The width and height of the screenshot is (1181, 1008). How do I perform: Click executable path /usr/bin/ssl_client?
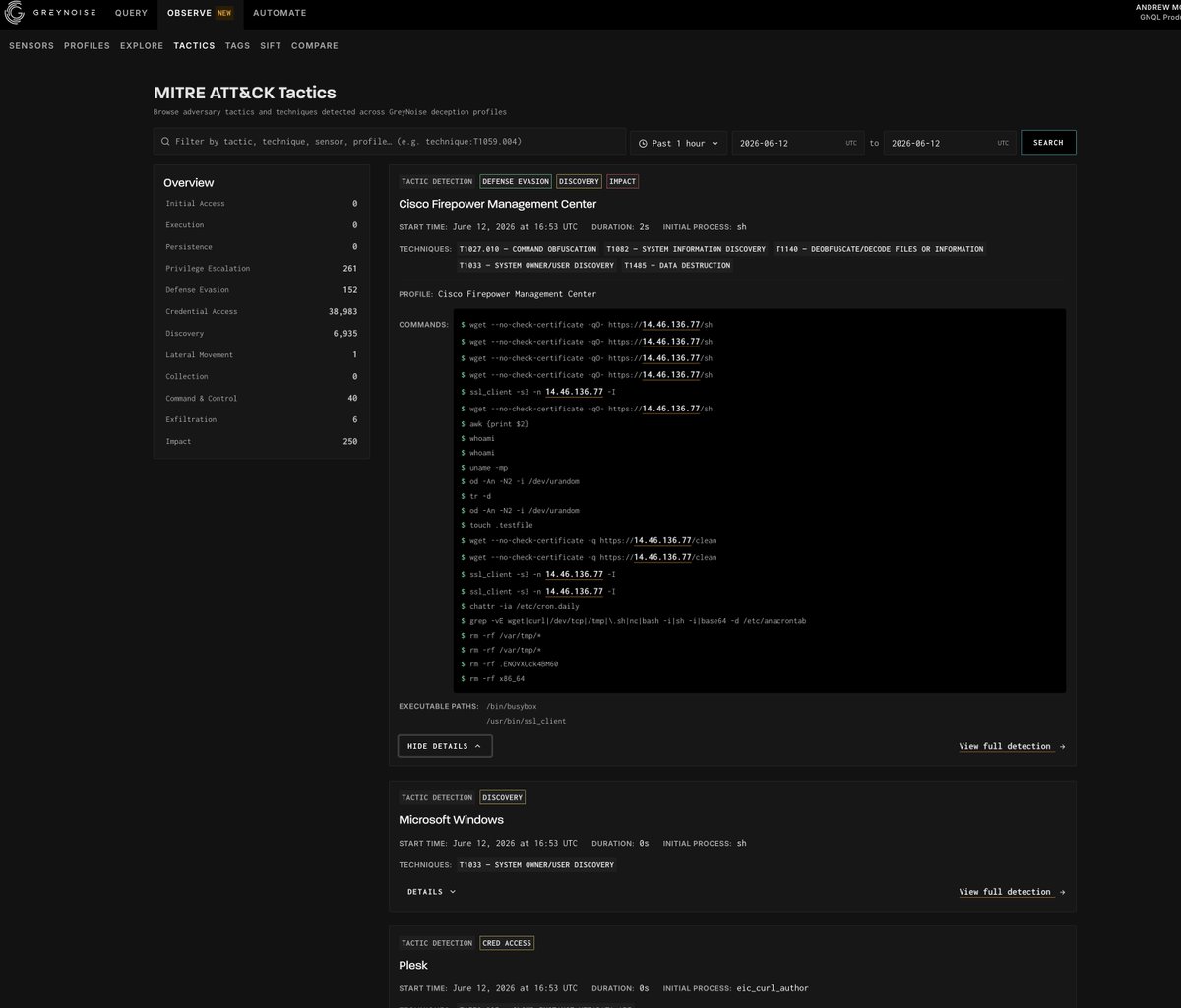(526, 721)
